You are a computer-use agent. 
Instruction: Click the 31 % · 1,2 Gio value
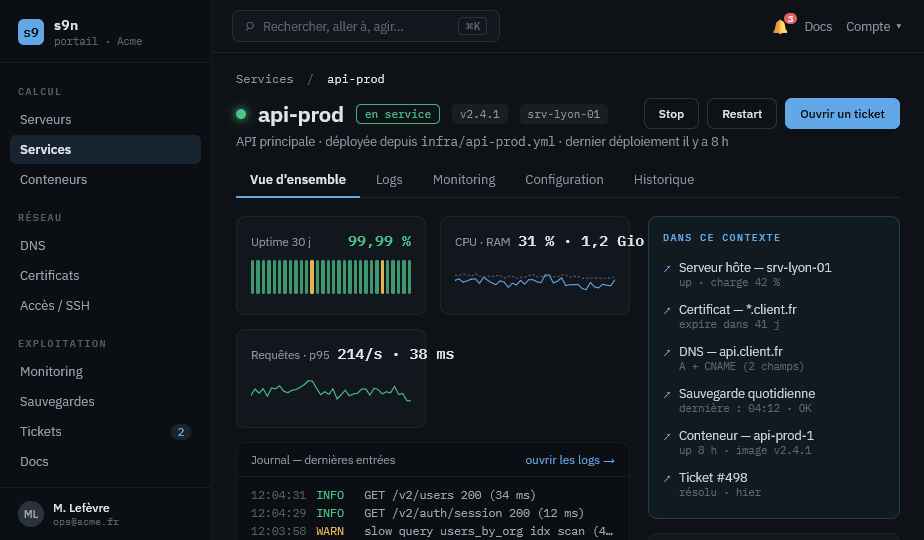(581, 241)
